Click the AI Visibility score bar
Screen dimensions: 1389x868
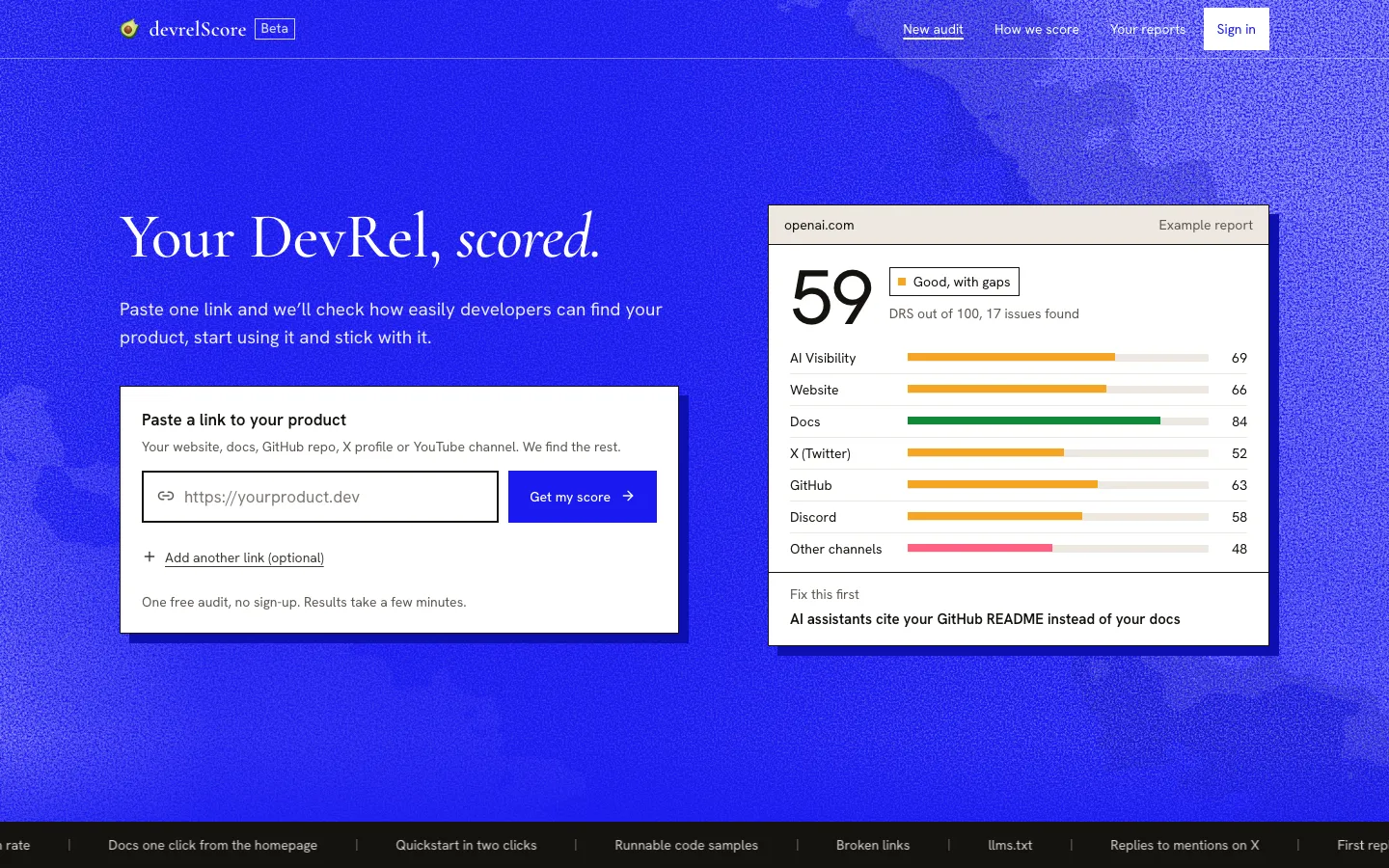click(1058, 357)
